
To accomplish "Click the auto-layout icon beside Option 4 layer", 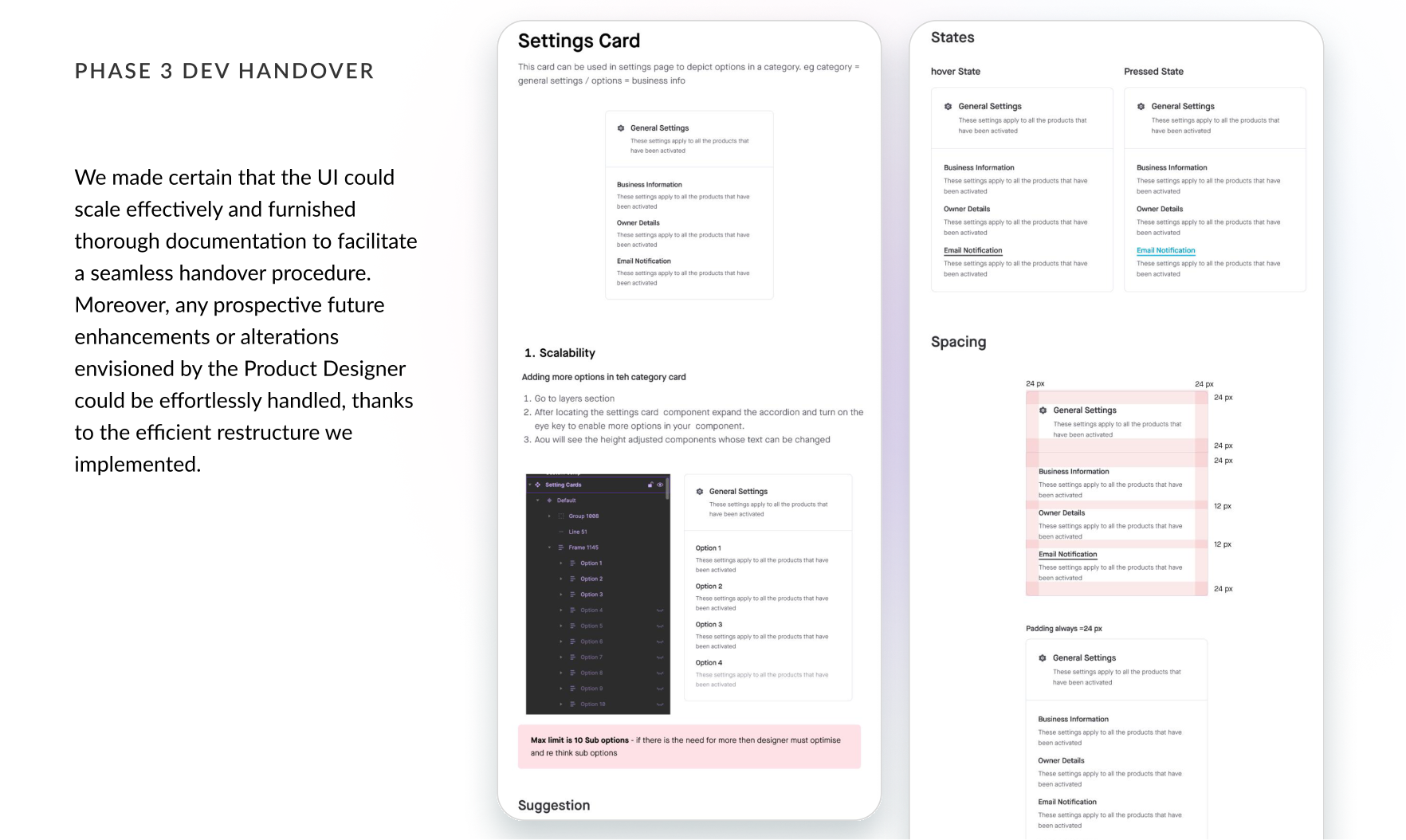I will 572,610.
